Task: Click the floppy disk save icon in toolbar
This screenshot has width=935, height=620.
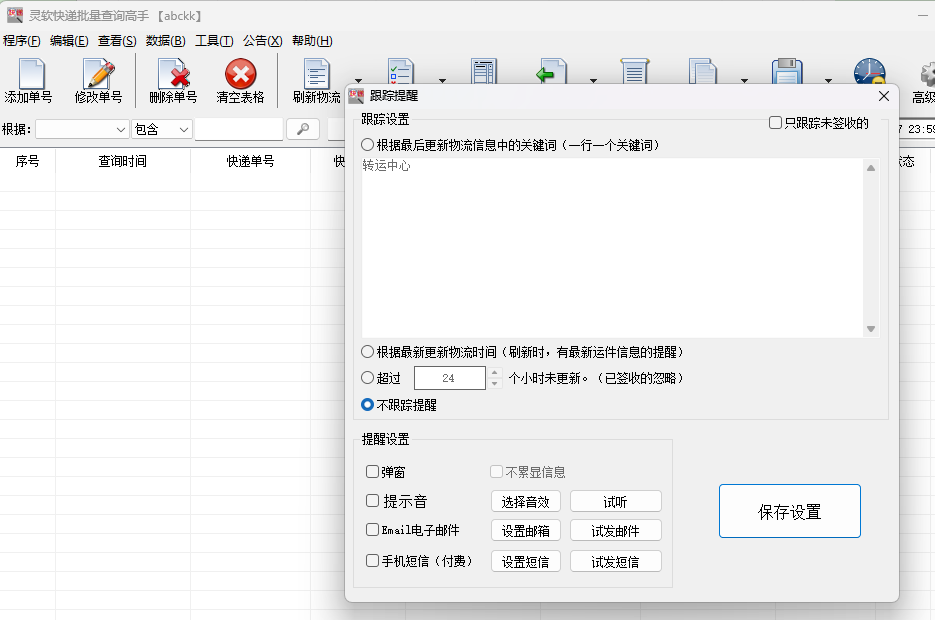Action: 787,74
